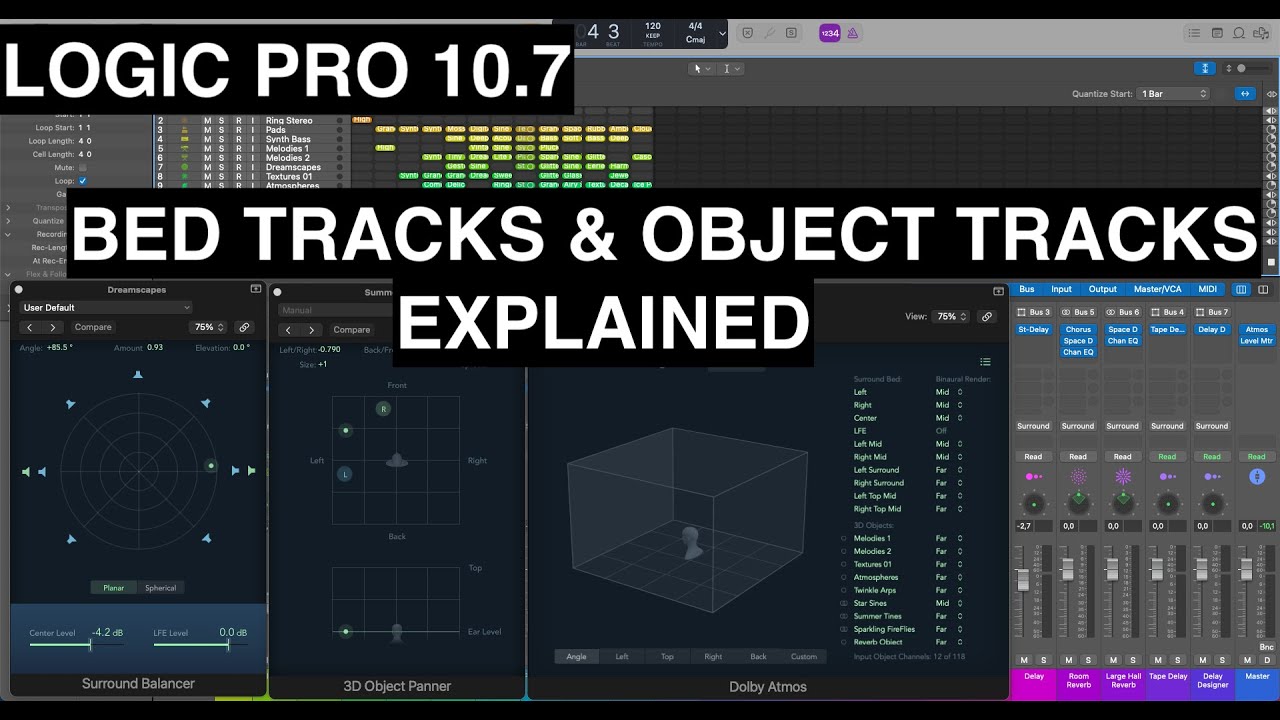Viewport: 1280px width, 720px height.
Task: Click the Delay channel volume fader
Action: pyautogui.click(x=1022, y=580)
